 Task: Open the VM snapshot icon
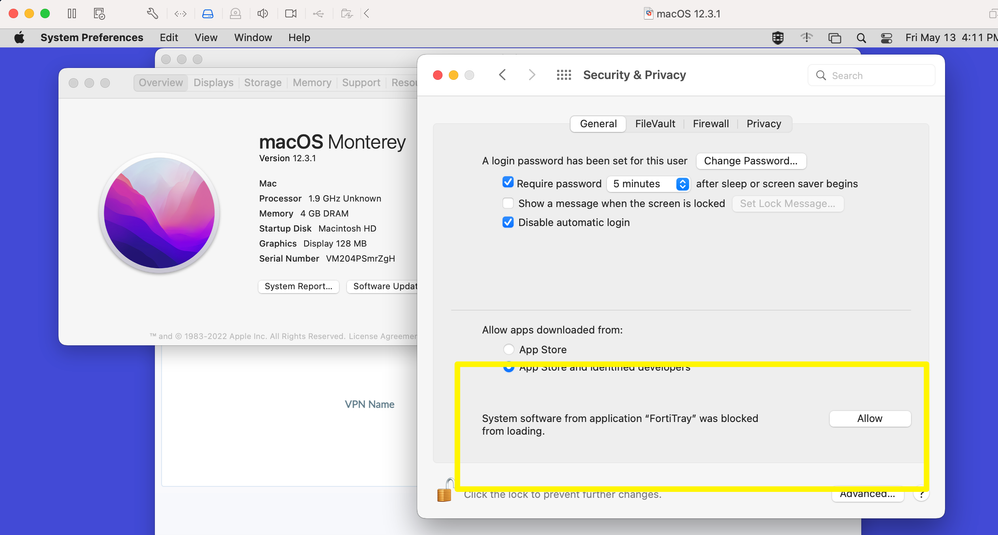[99, 13]
